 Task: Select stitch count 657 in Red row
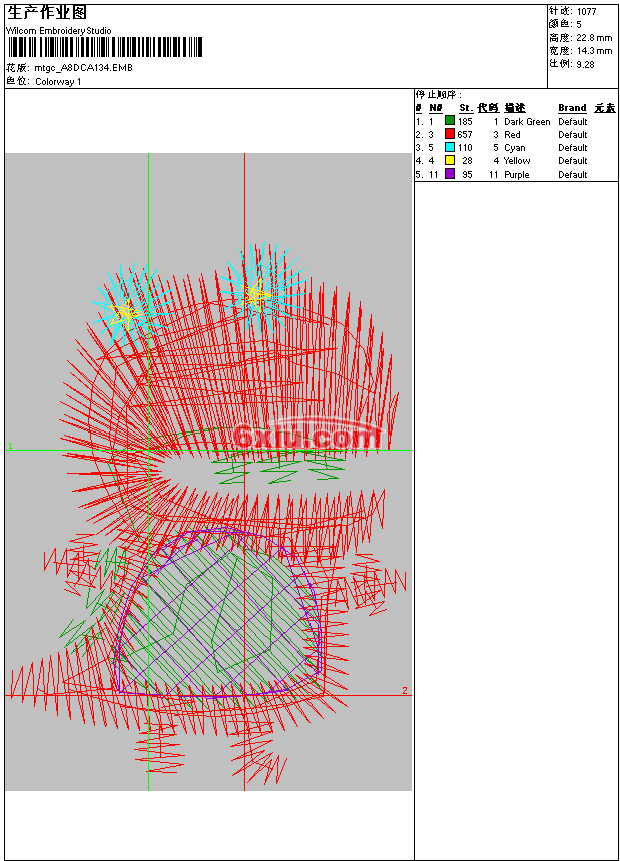(465, 135)
